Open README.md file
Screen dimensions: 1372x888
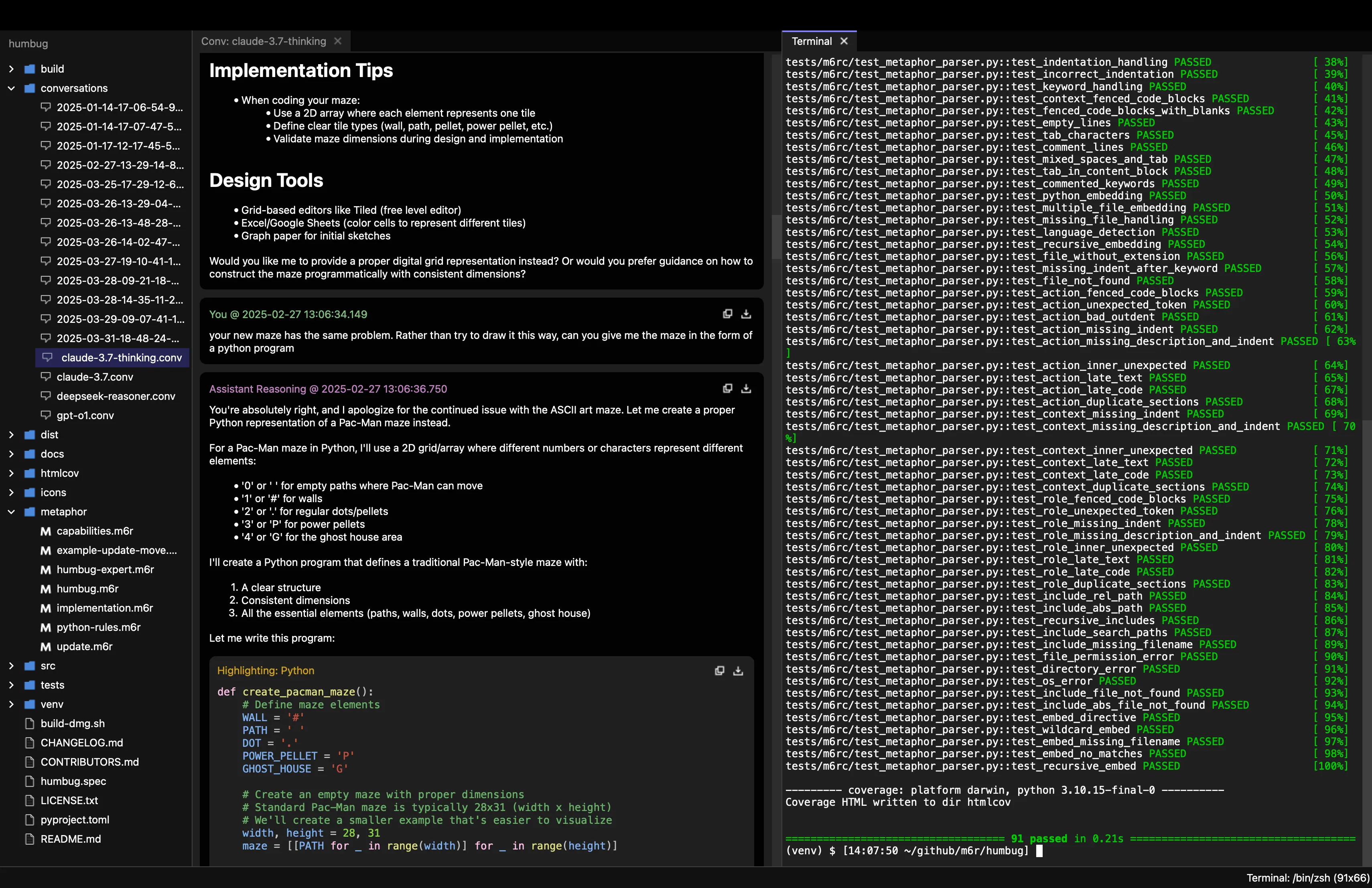click(63, 839)
